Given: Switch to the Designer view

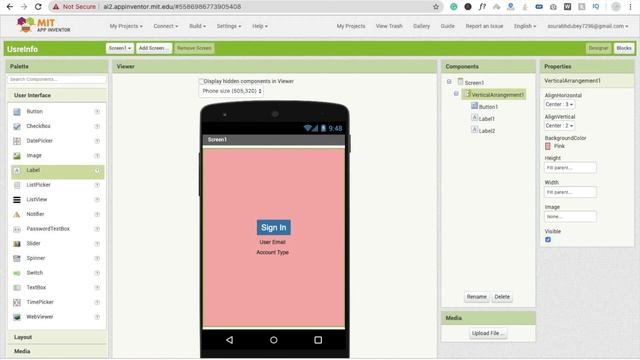Looking at the screenshot, I should point(598,48).
